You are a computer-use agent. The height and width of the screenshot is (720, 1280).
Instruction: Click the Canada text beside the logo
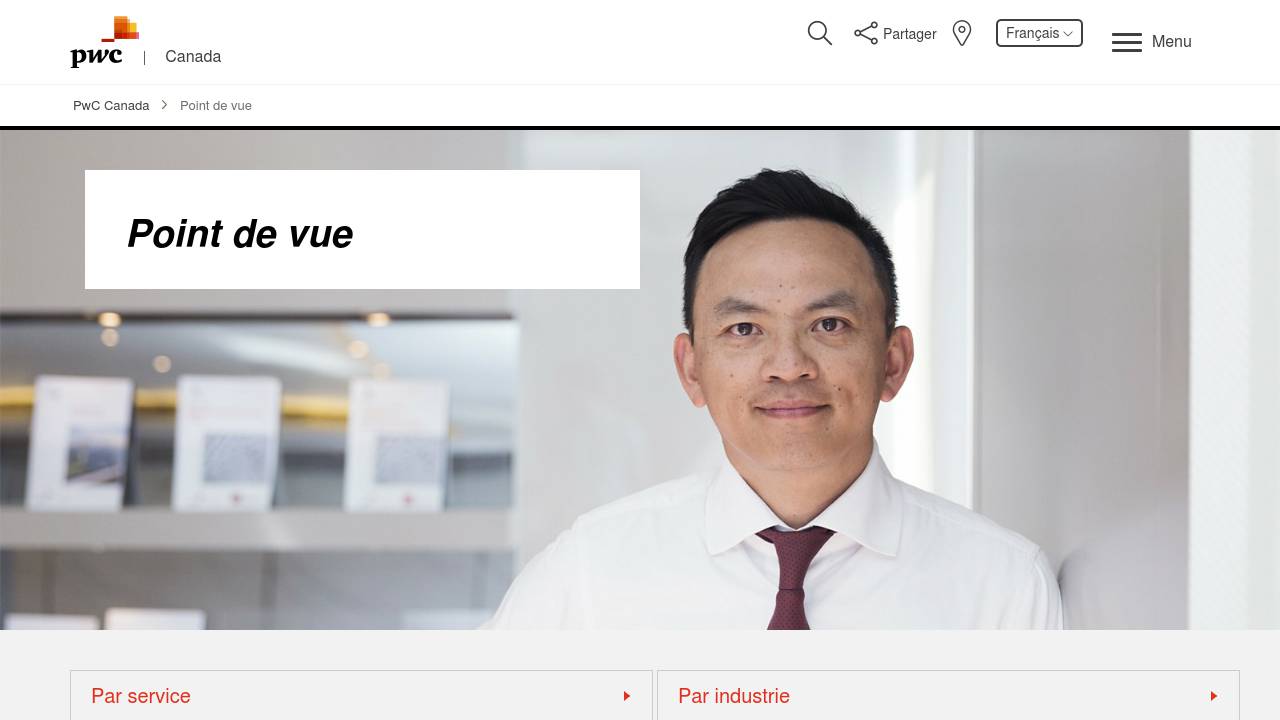(x=193, y=57)
